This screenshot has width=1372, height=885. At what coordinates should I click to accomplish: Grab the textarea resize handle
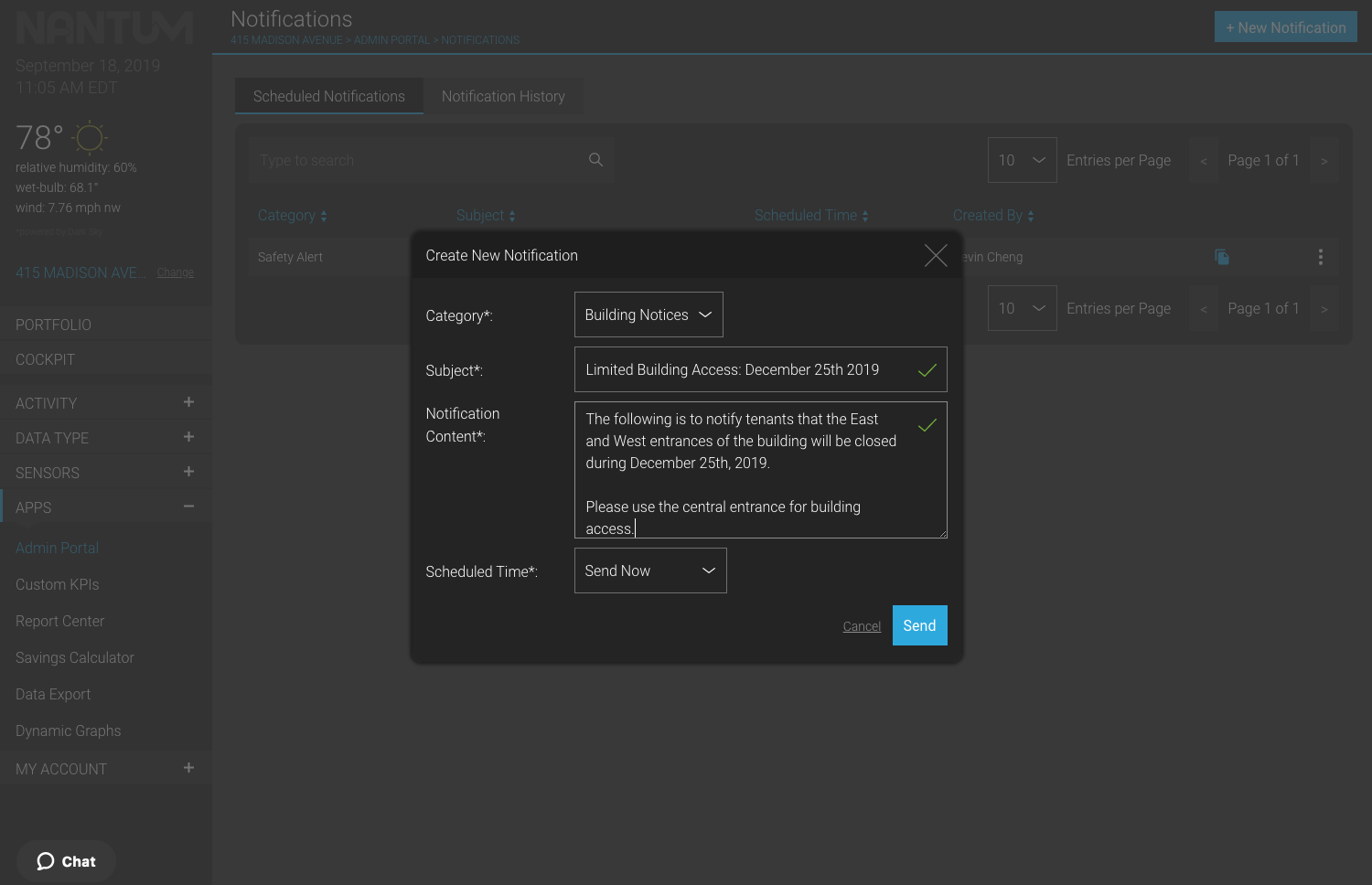click(x=942, y=533)
